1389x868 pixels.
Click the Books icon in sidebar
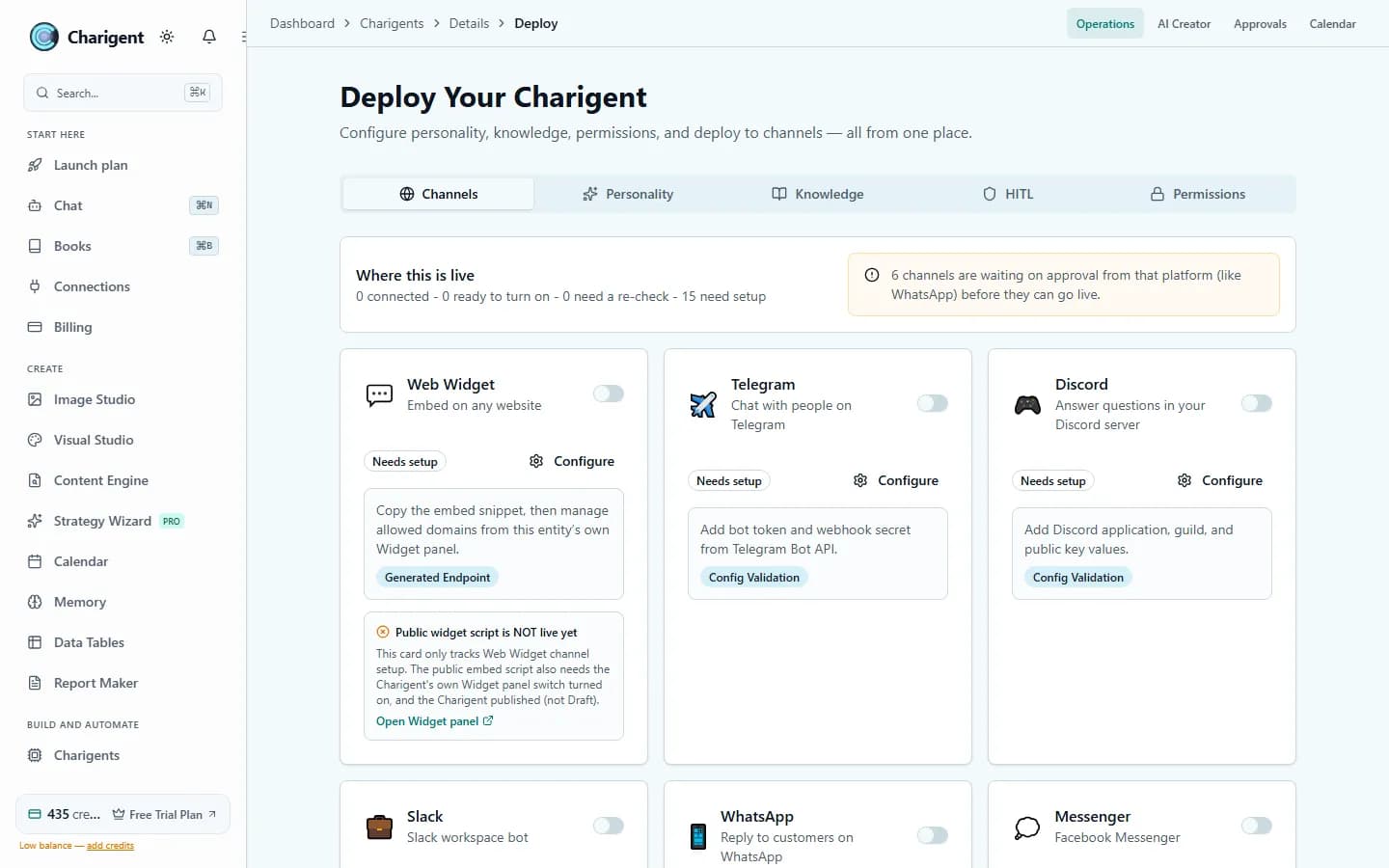35,246
